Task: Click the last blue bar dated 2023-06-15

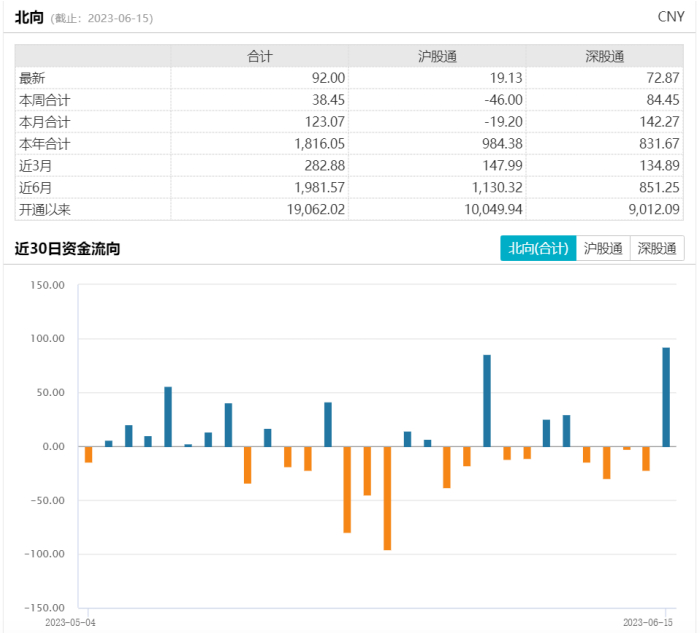Action: pyautogui.click(x=666, y=397)
